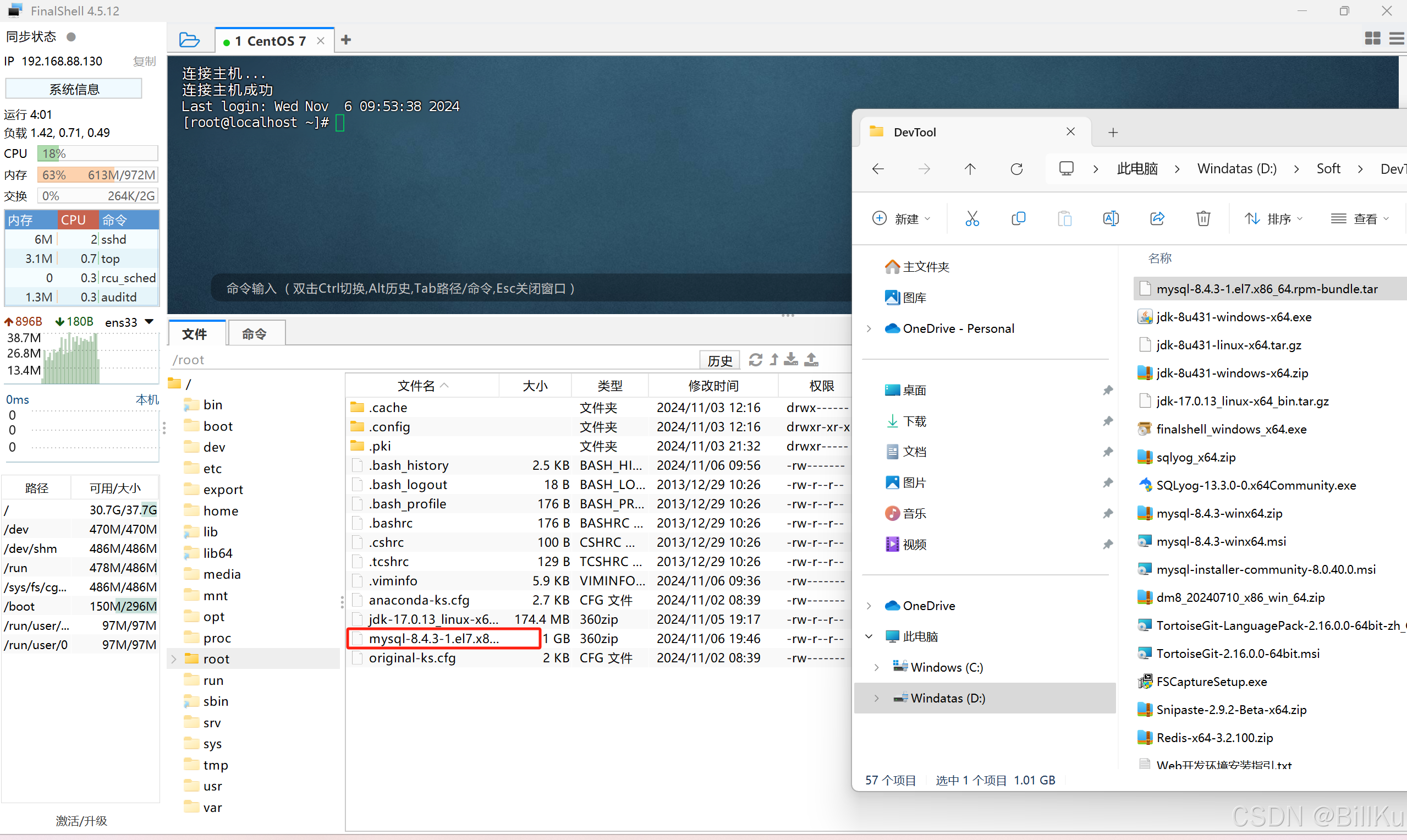Open a new Explorer tab with plus
Screen dimensions: 1407x840
tap(1113, 133)
